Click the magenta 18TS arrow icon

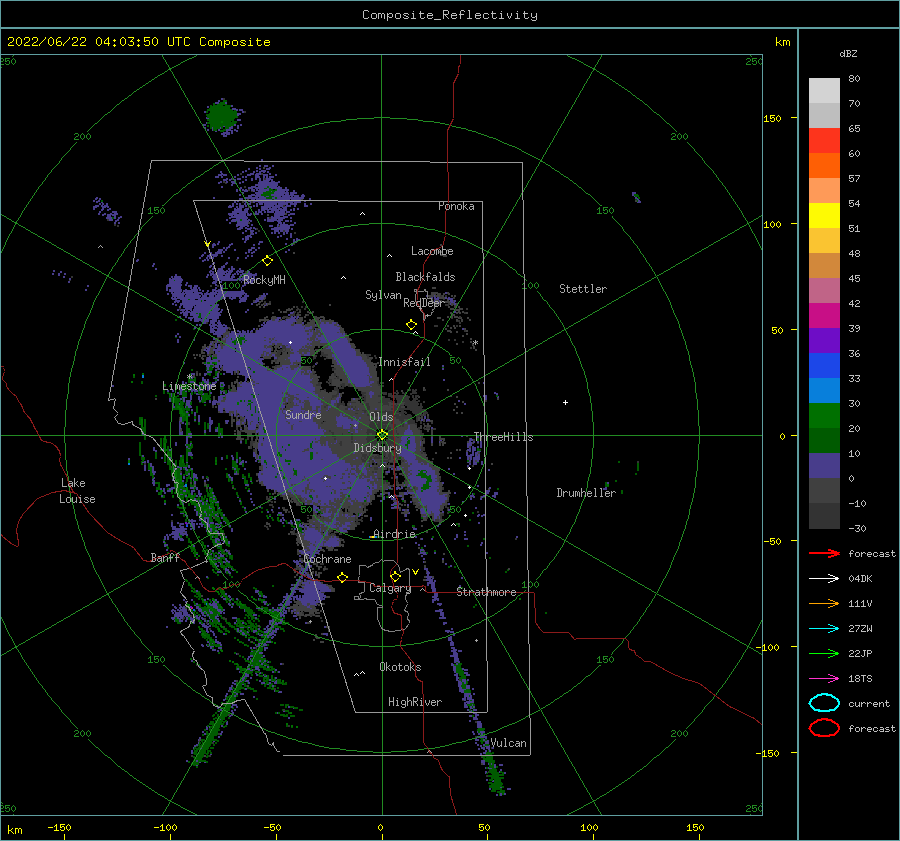point(824,679)
